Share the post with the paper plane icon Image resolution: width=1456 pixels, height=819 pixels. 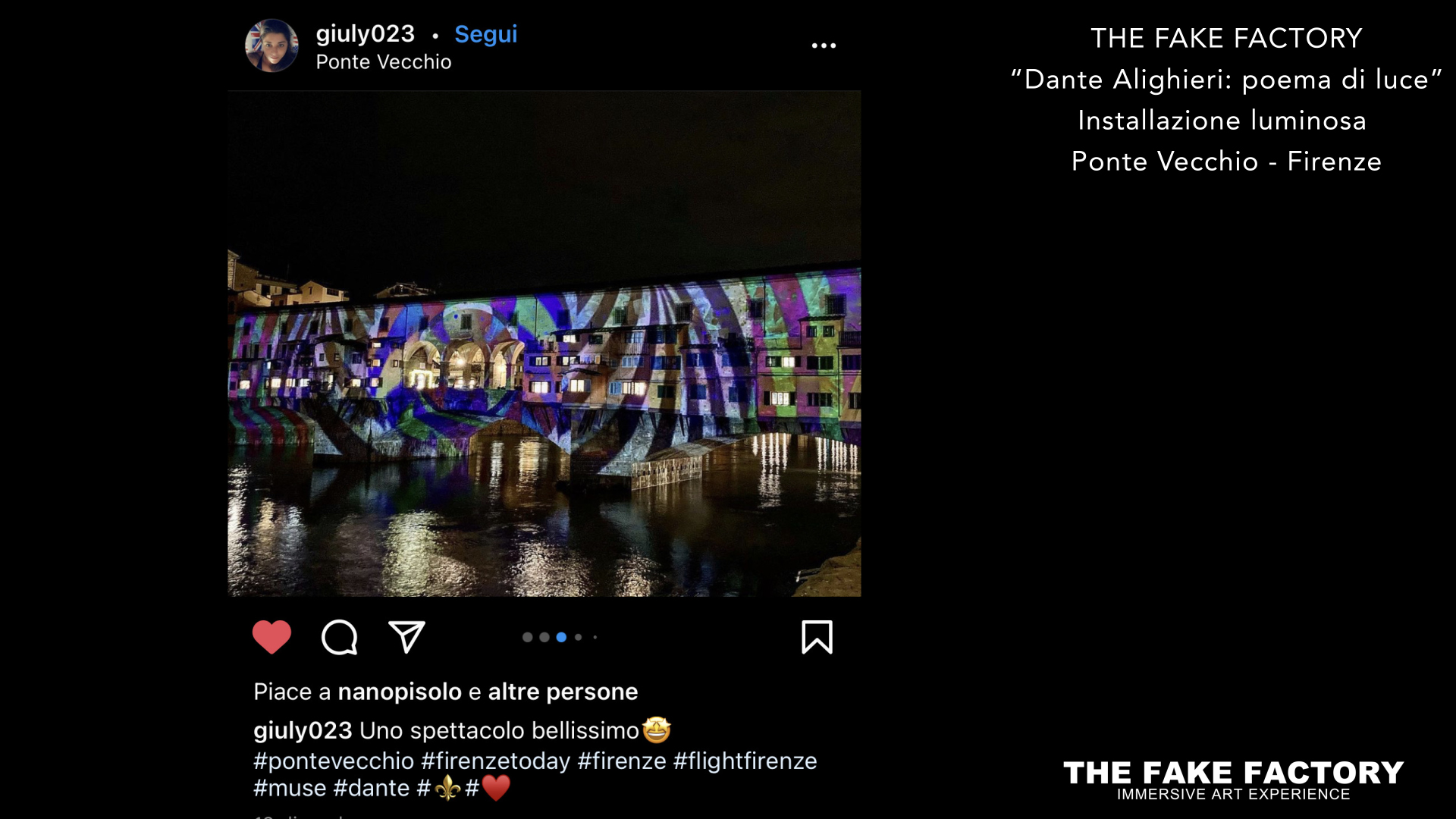pos(406,637)
